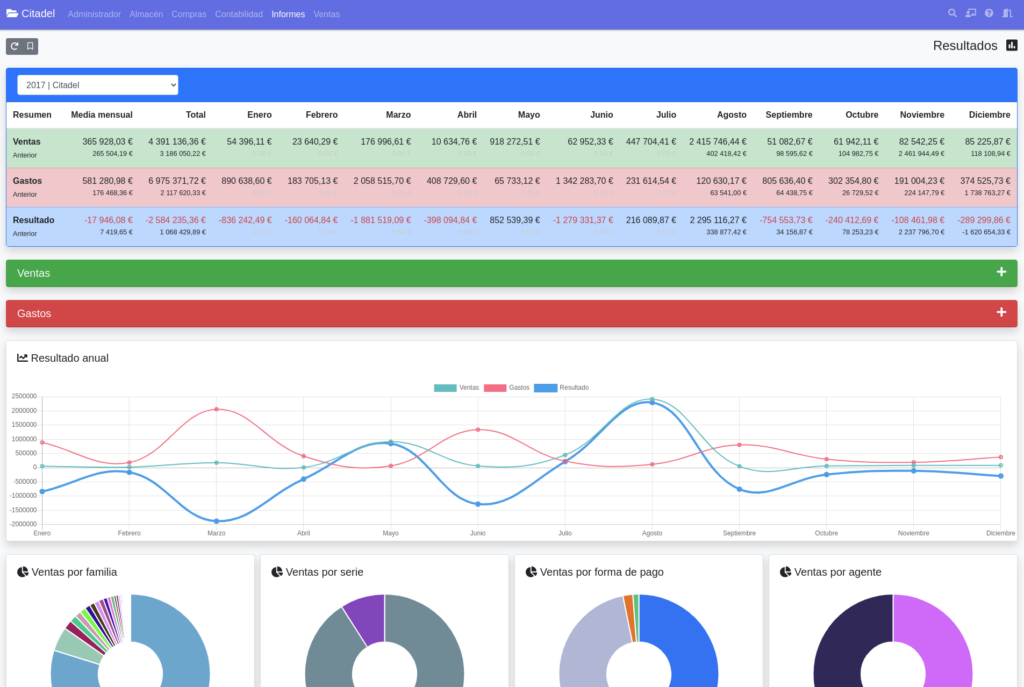Viewport: 1024px width, 687px height.
Task: Open the user support icon in navbar
Action: pos(970,14)
